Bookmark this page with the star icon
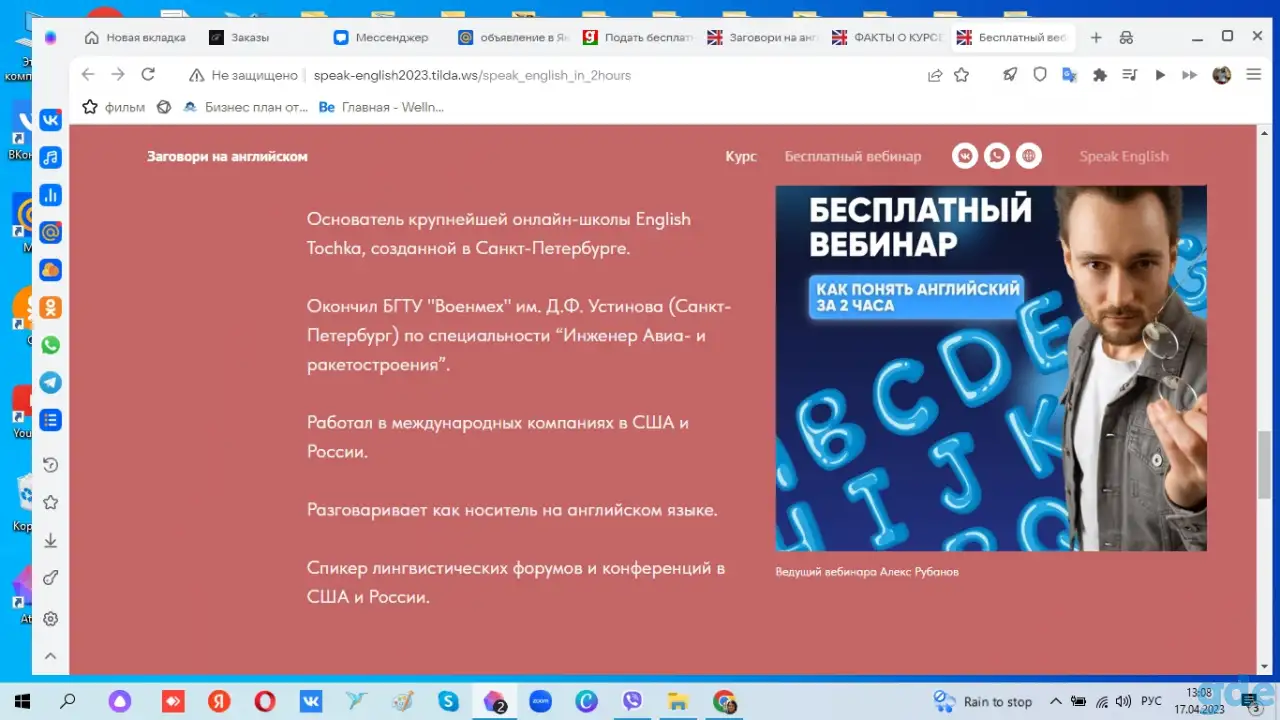This screenshot has width=1280, height=720. [x=962, y=75]
